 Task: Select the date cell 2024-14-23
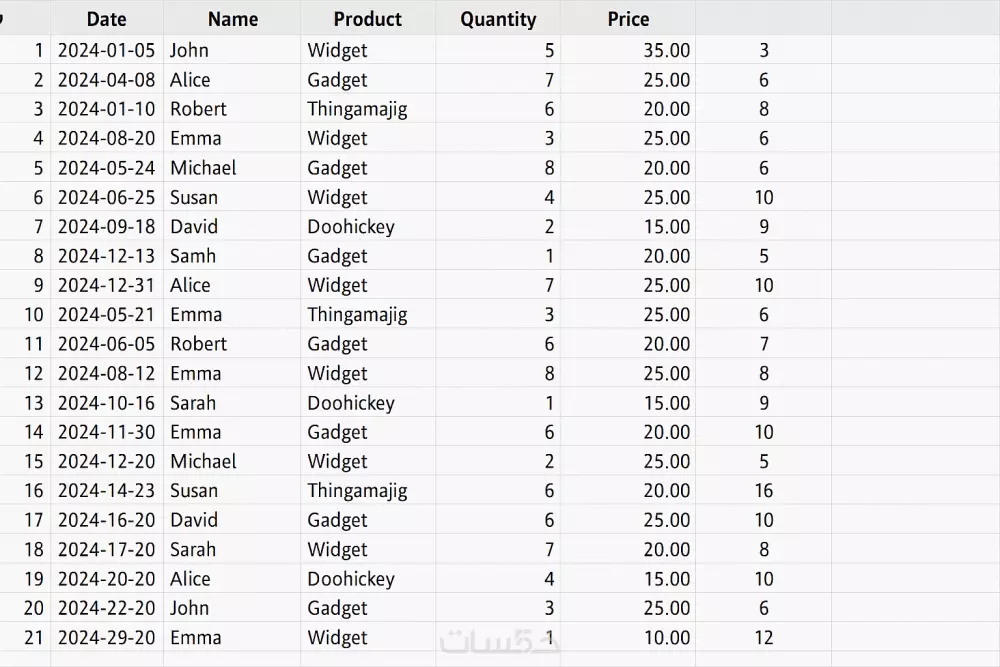point(107,491)
